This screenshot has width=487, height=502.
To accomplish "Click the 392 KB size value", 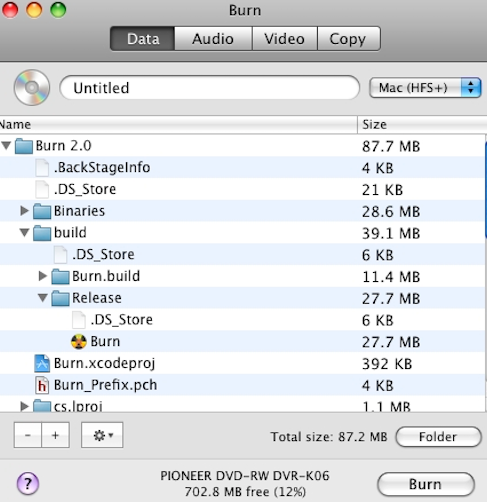I will [x=387, y=364].
